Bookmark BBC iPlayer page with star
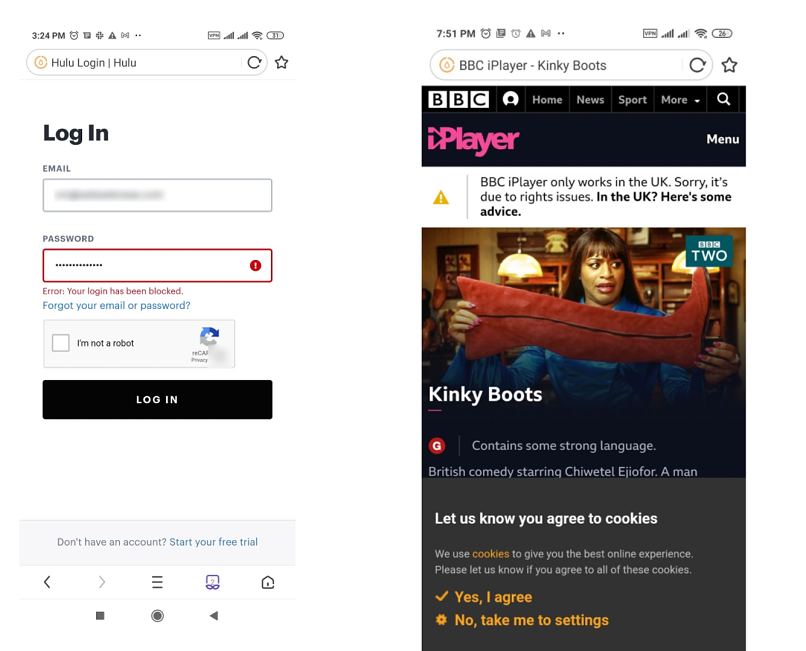The height and width of the screenshot is (651, 806). tap(729, 65)
